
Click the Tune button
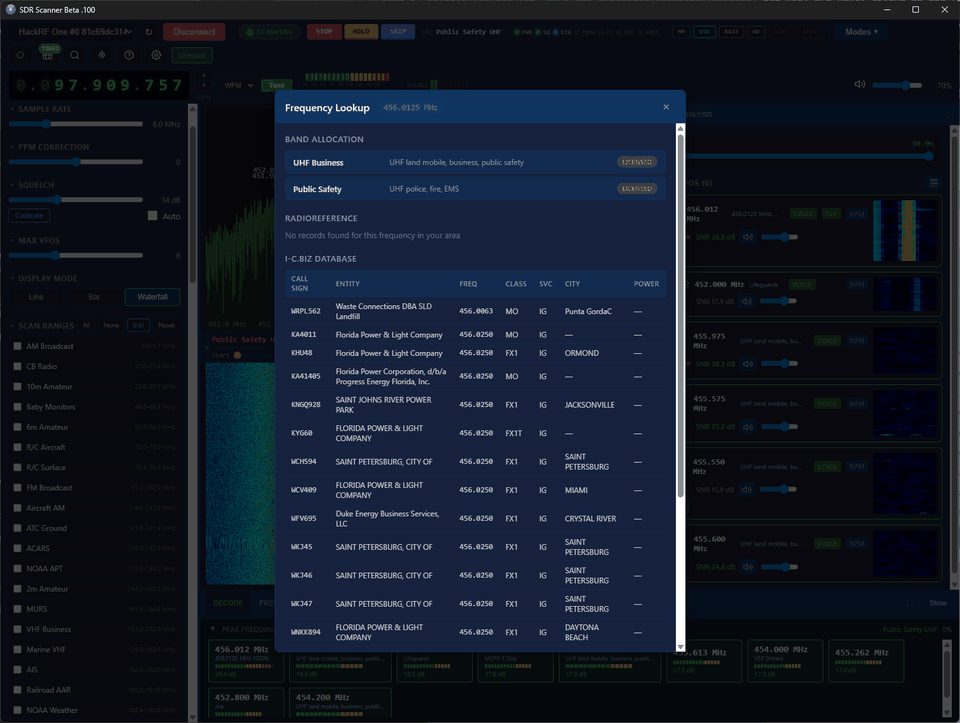point(277,85)
